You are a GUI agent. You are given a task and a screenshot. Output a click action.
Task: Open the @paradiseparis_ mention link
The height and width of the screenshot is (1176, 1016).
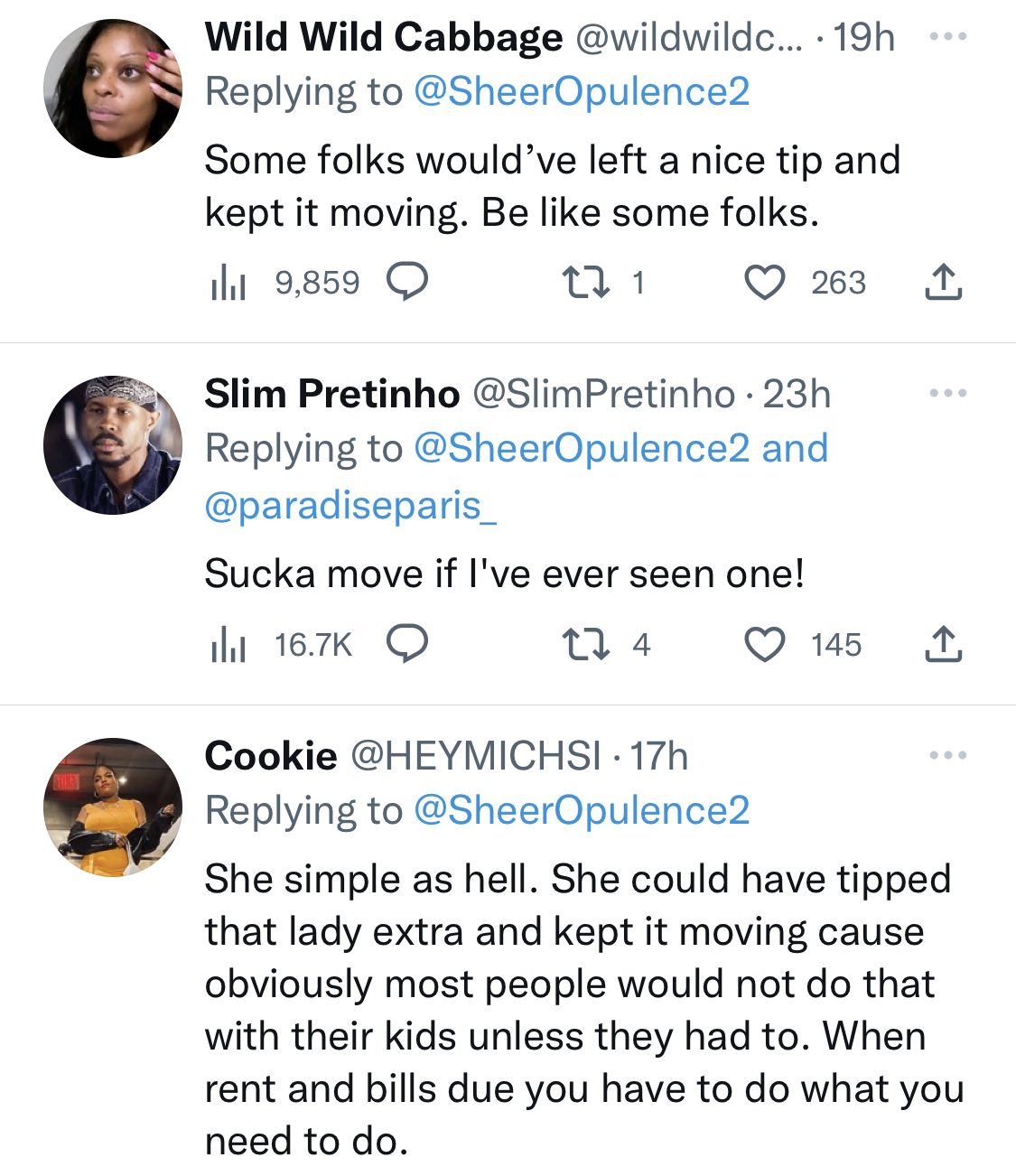(x=350, y=505)
